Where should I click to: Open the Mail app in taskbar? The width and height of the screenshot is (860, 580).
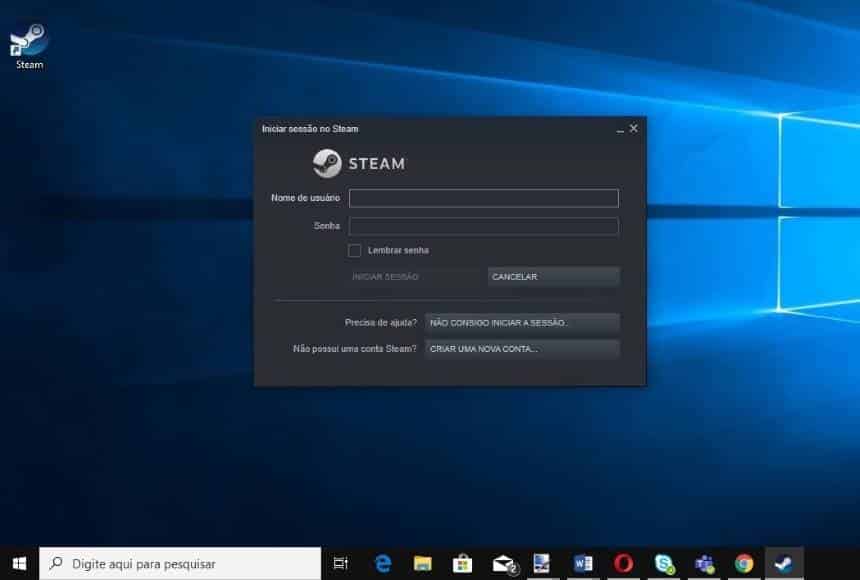(504, 564)
